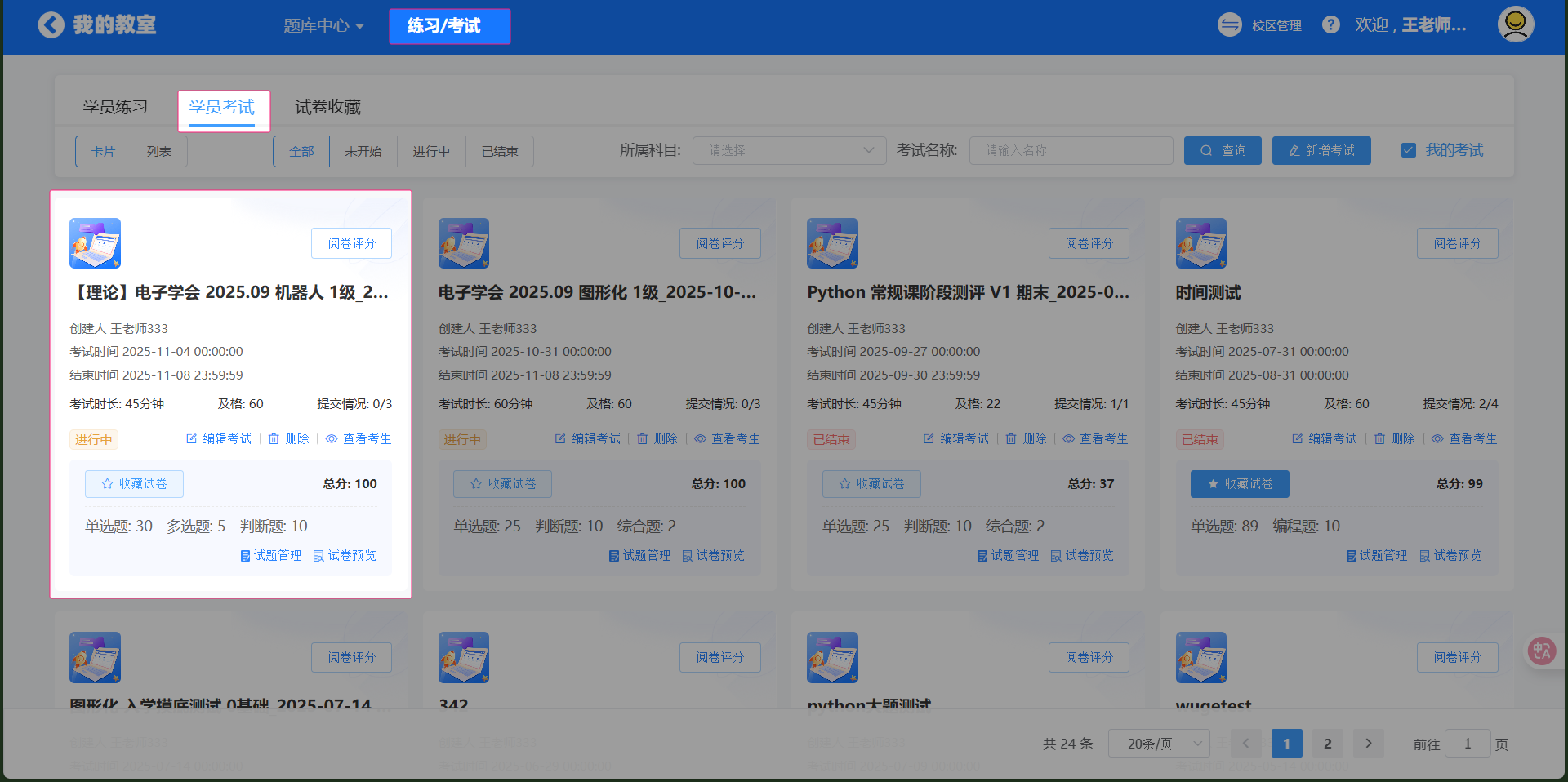Open the 20条/页 page size dropdown
This screenshot has height=782, width=1568.
(1158, 744)
